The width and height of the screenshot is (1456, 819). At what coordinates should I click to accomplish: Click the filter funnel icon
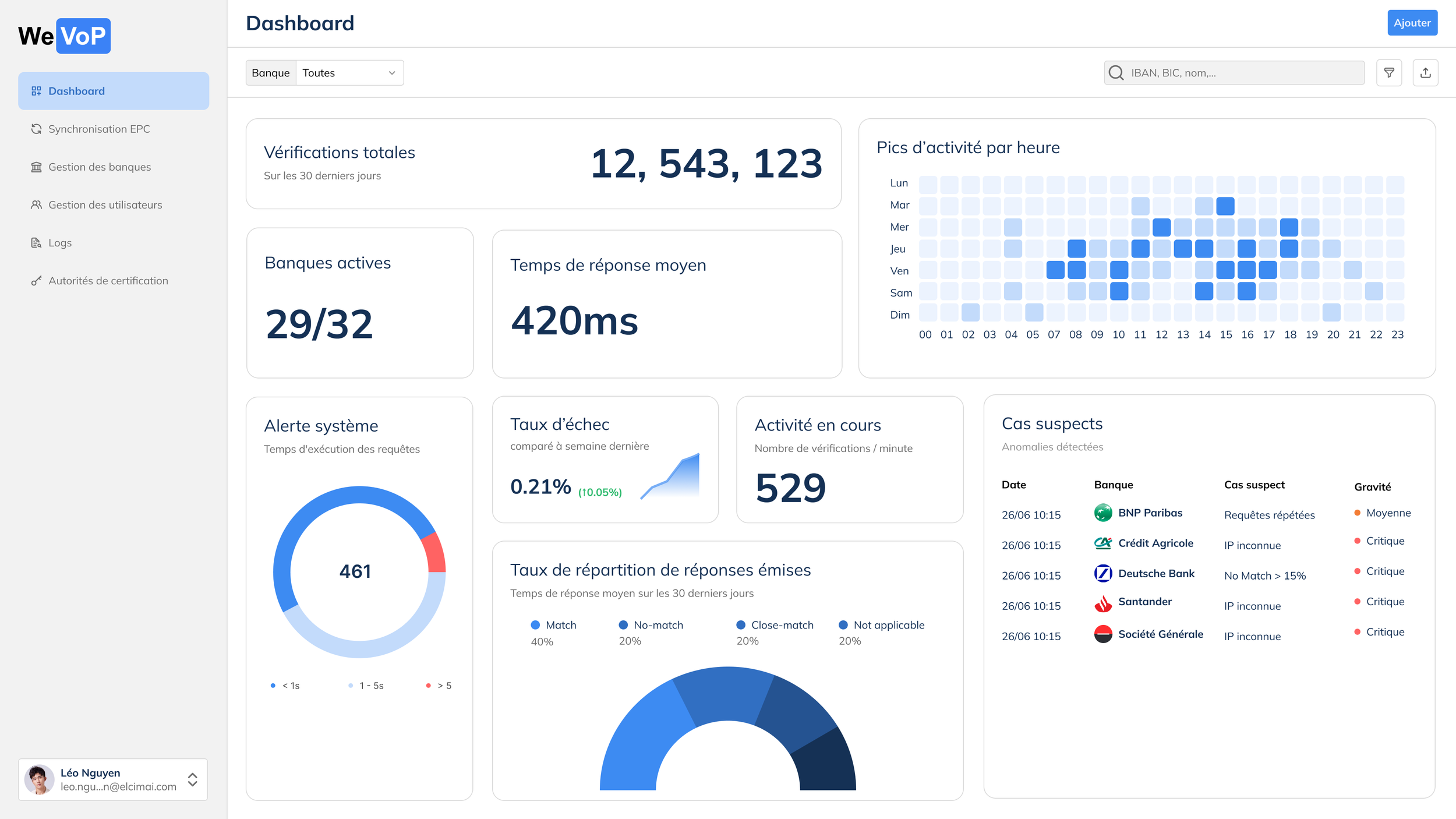pos(1388,73)
